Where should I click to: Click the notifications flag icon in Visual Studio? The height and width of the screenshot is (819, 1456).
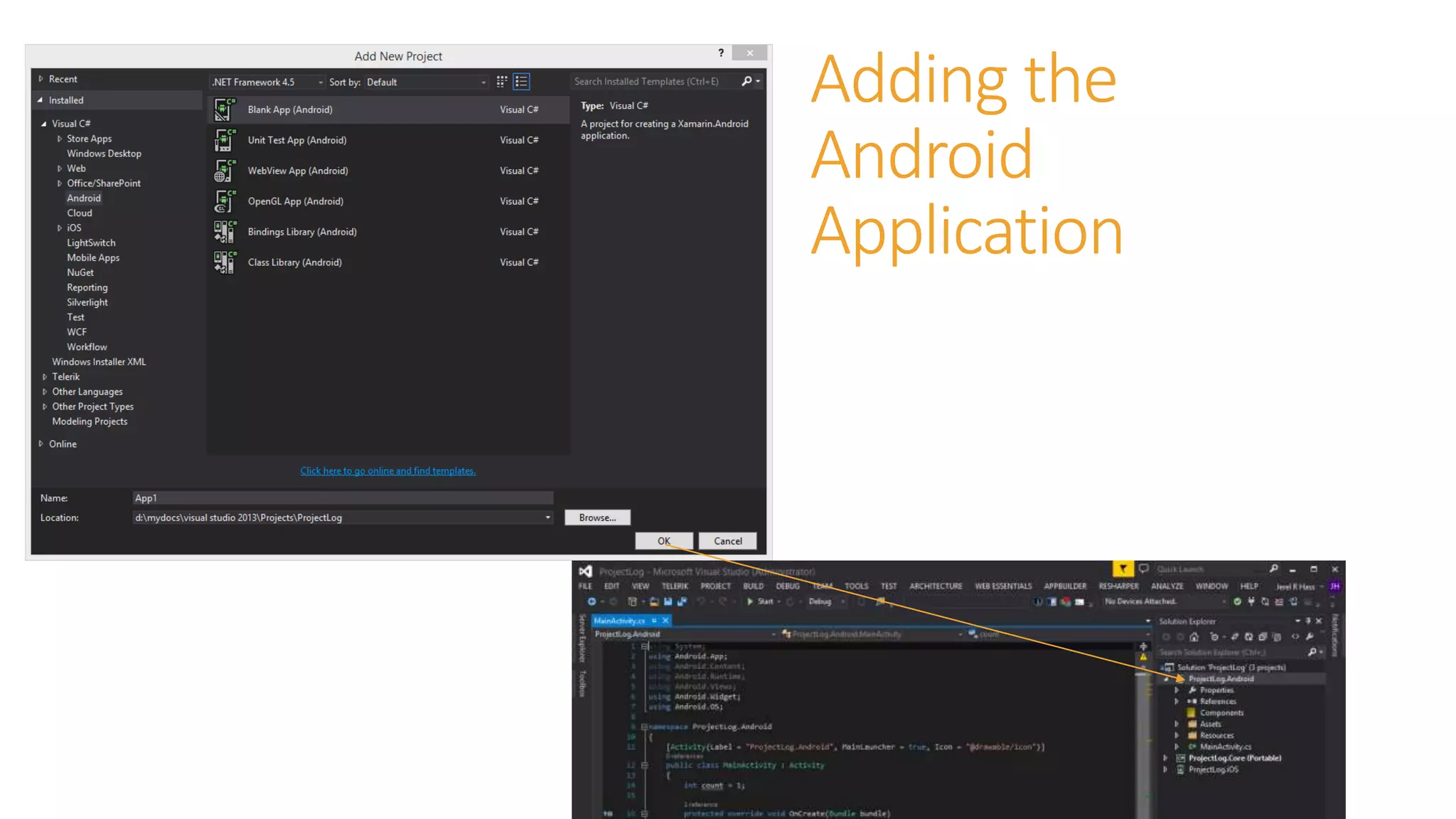(1123, 569)
